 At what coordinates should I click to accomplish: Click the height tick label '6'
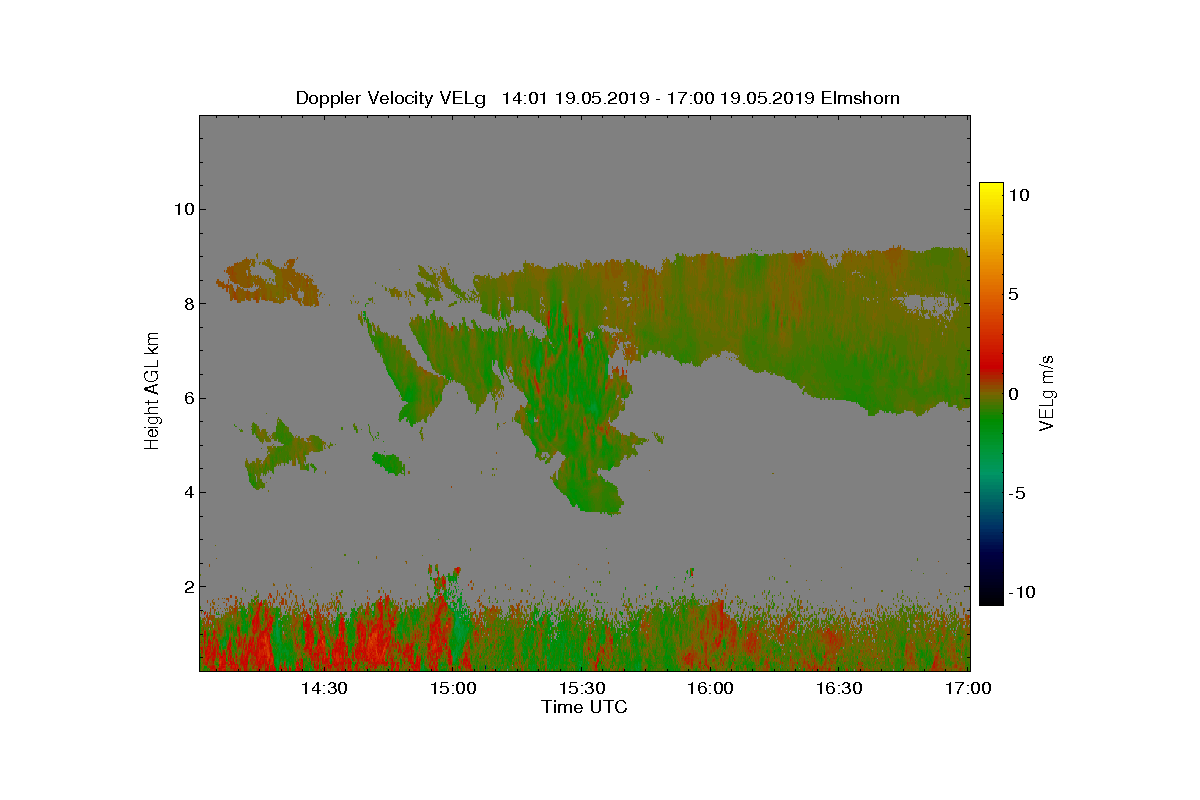click(x=187, y=398)
